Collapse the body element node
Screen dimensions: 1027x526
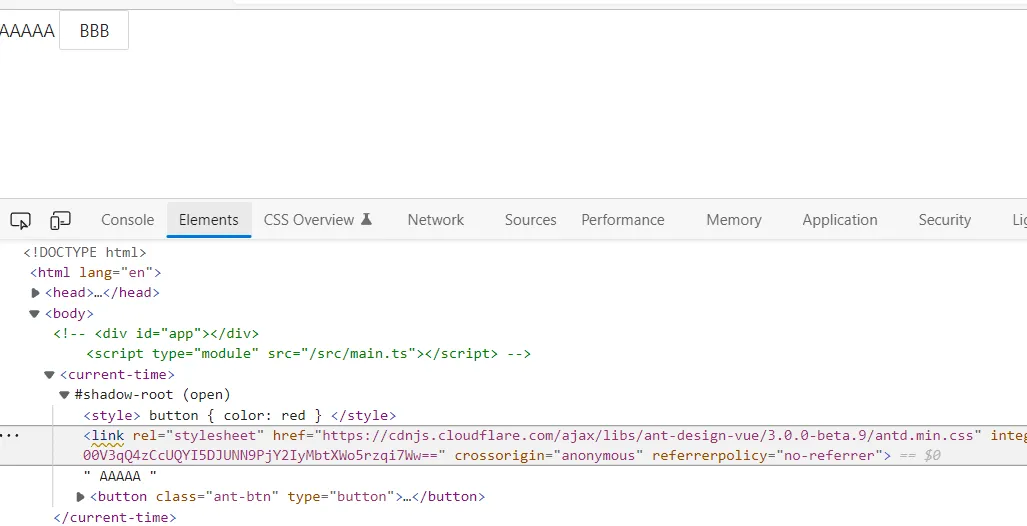tap(35, 314)
